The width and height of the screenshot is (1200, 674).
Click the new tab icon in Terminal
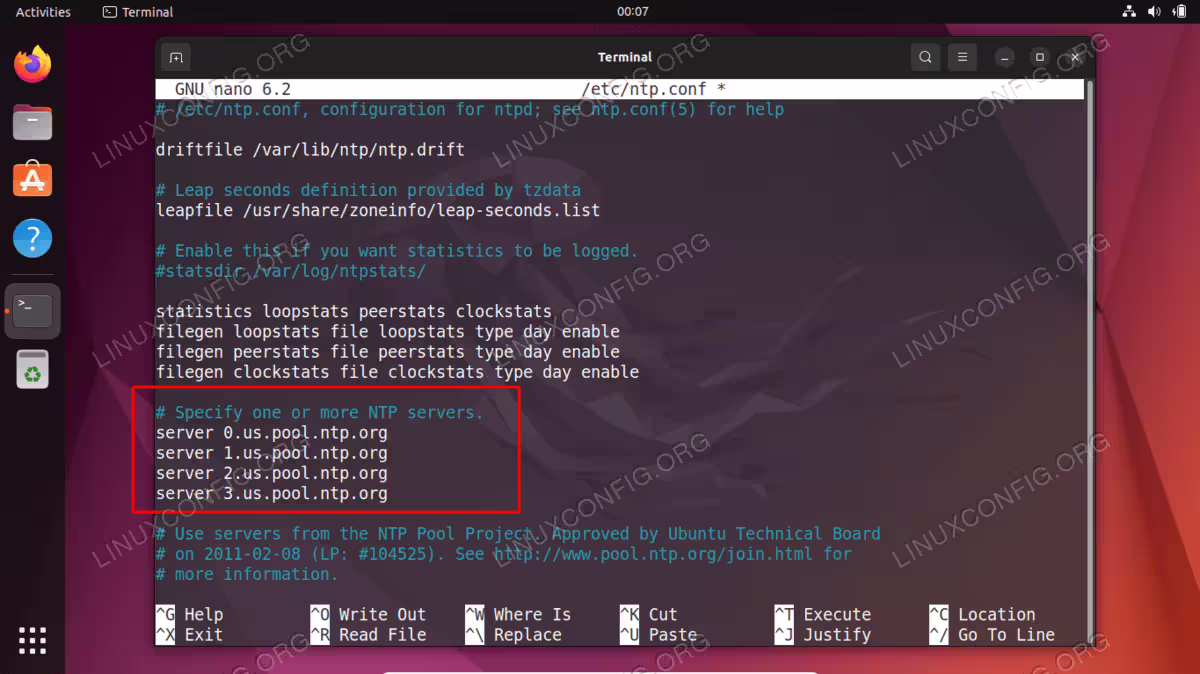click(x=175, y=57)
